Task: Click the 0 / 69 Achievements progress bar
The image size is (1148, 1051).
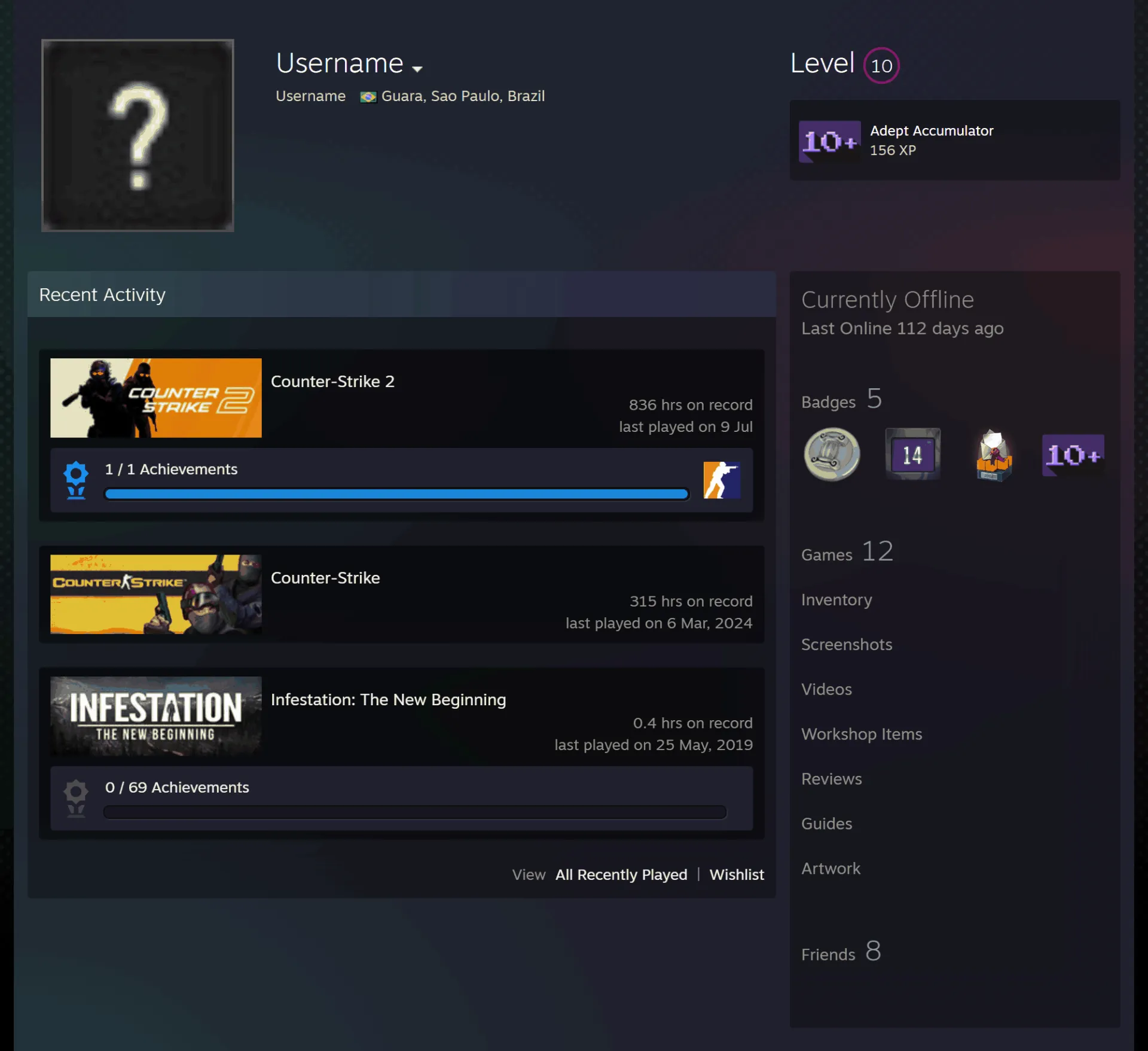Action: (415, 812)
